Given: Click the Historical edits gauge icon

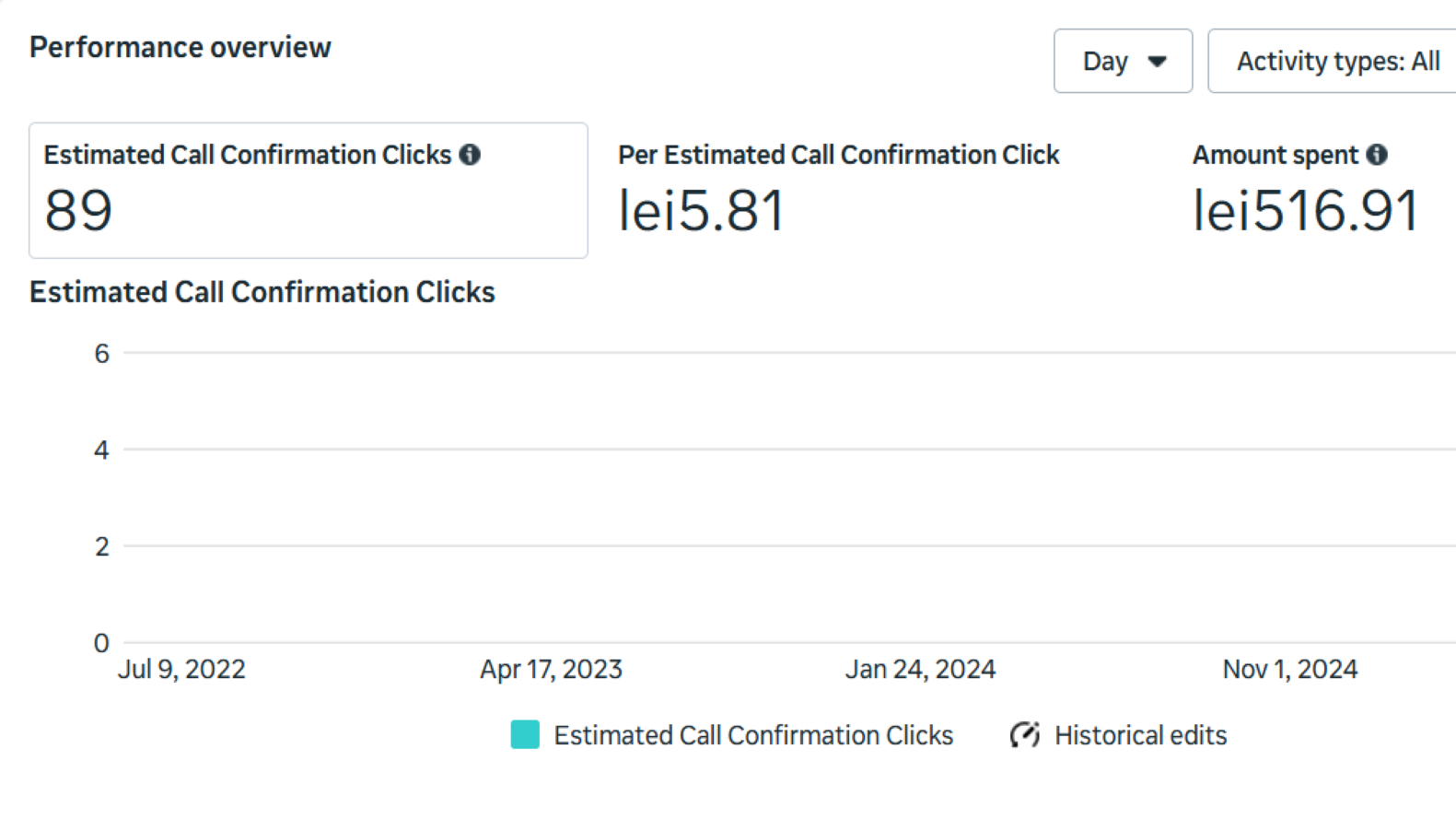Looking at the screenshot, I should pos(1024,735).
